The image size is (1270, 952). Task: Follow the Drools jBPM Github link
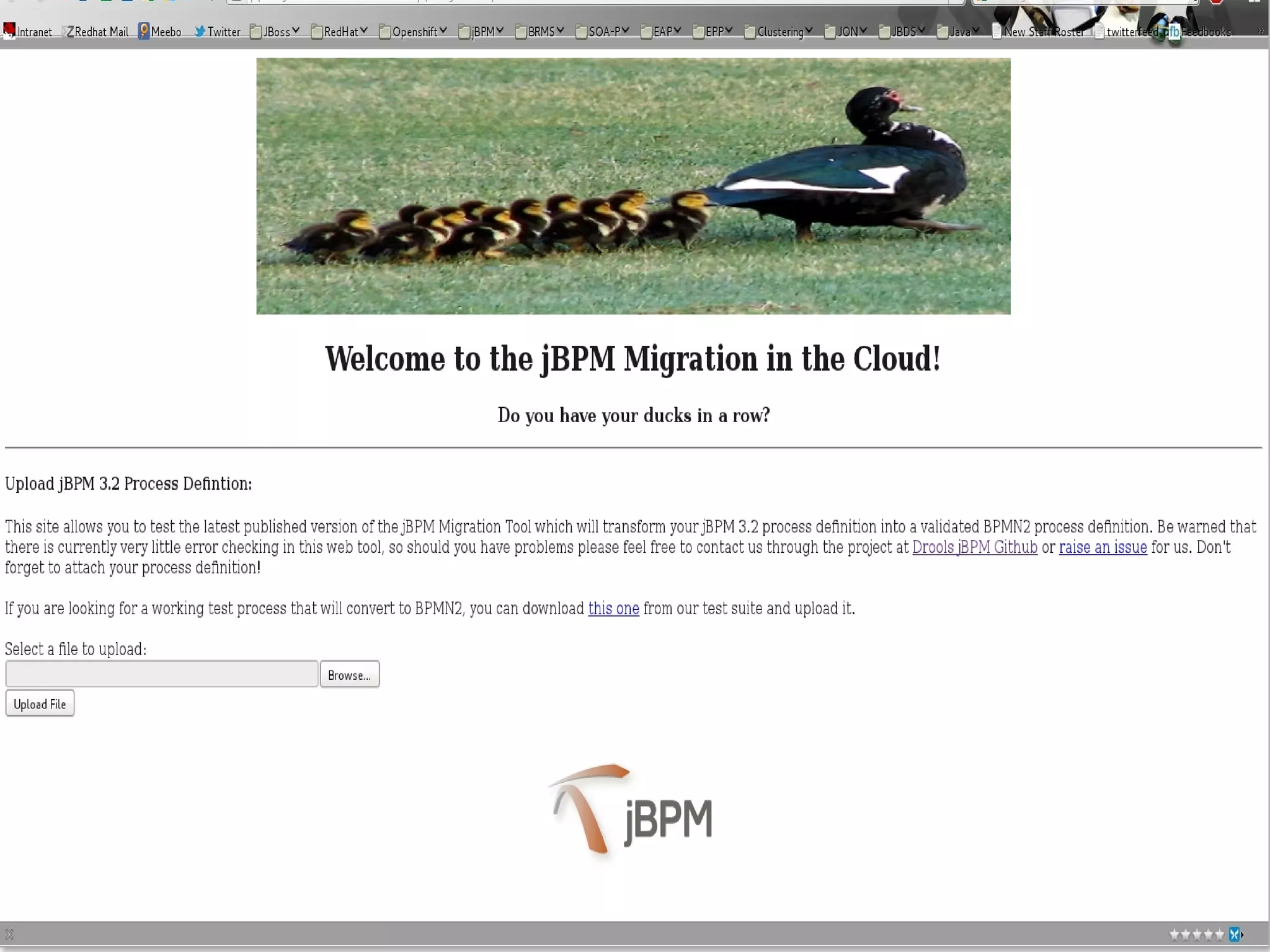(974, 547)
